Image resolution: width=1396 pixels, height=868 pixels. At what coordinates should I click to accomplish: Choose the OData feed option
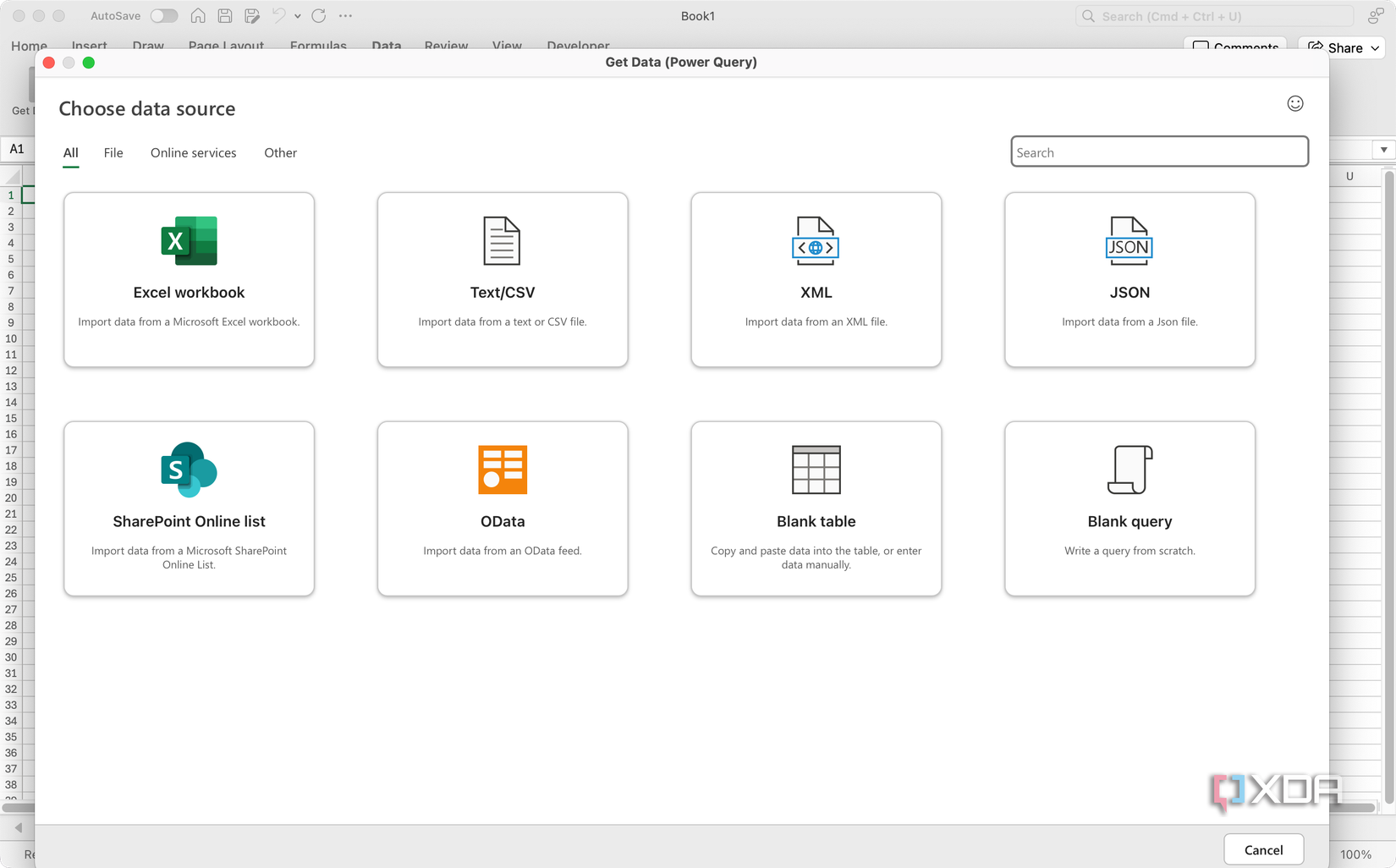[502, 508]
